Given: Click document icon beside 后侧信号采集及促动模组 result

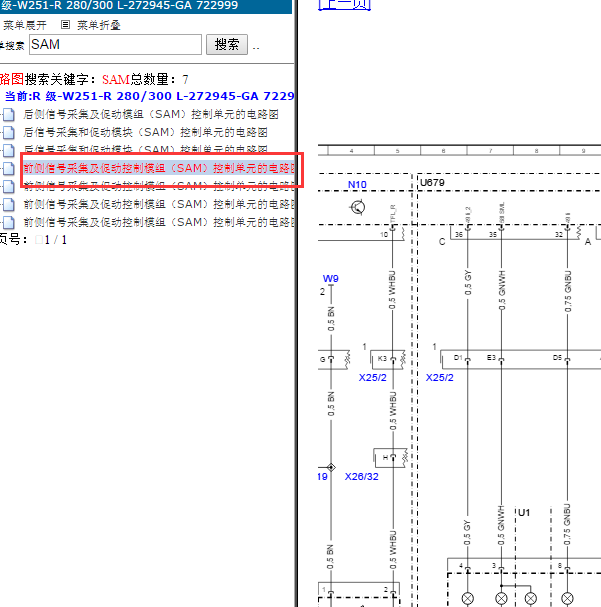Looking at the screenshot, I should 9,115.
